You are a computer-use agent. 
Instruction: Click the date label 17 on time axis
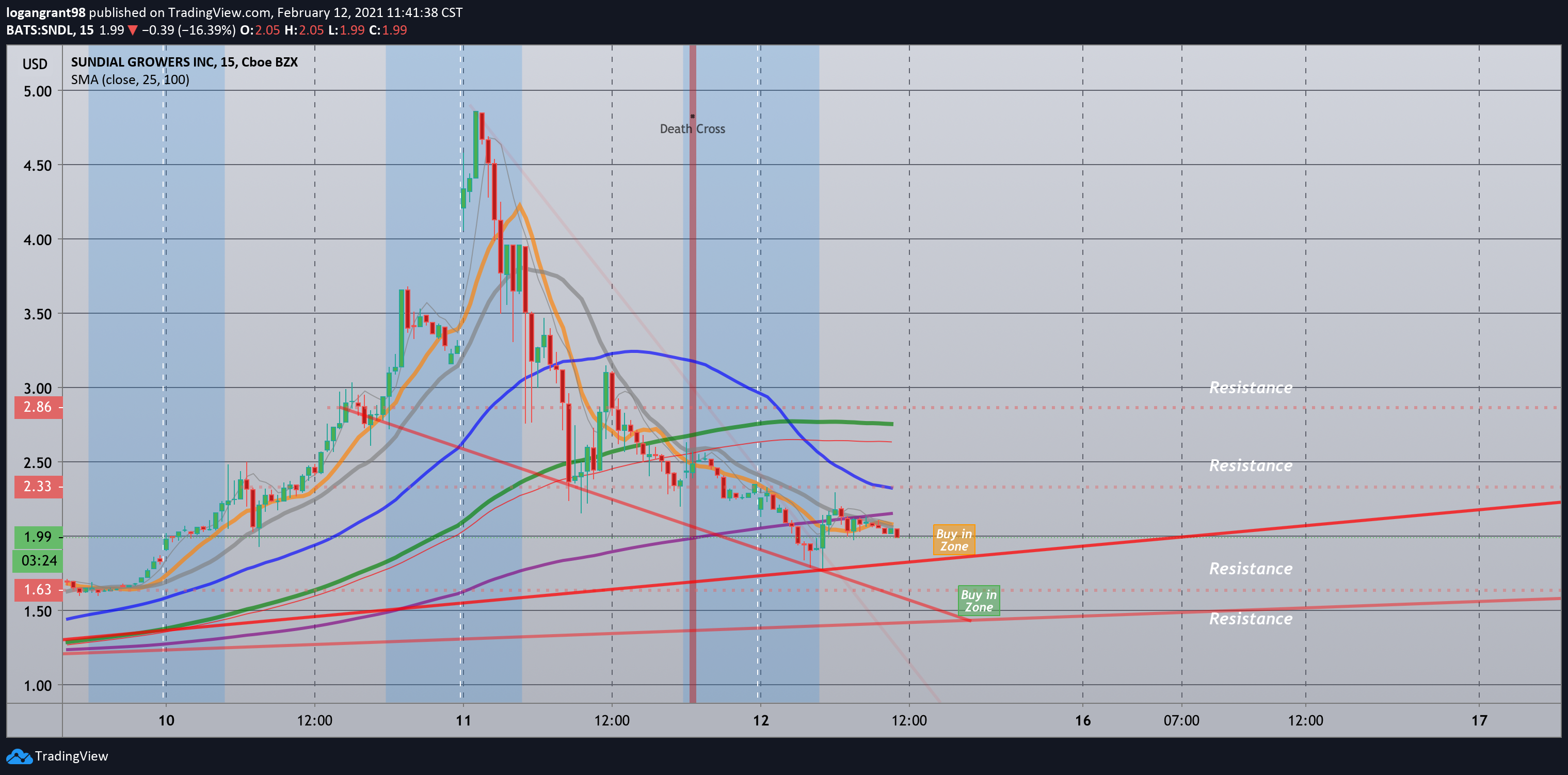[x=1479, y=721]
